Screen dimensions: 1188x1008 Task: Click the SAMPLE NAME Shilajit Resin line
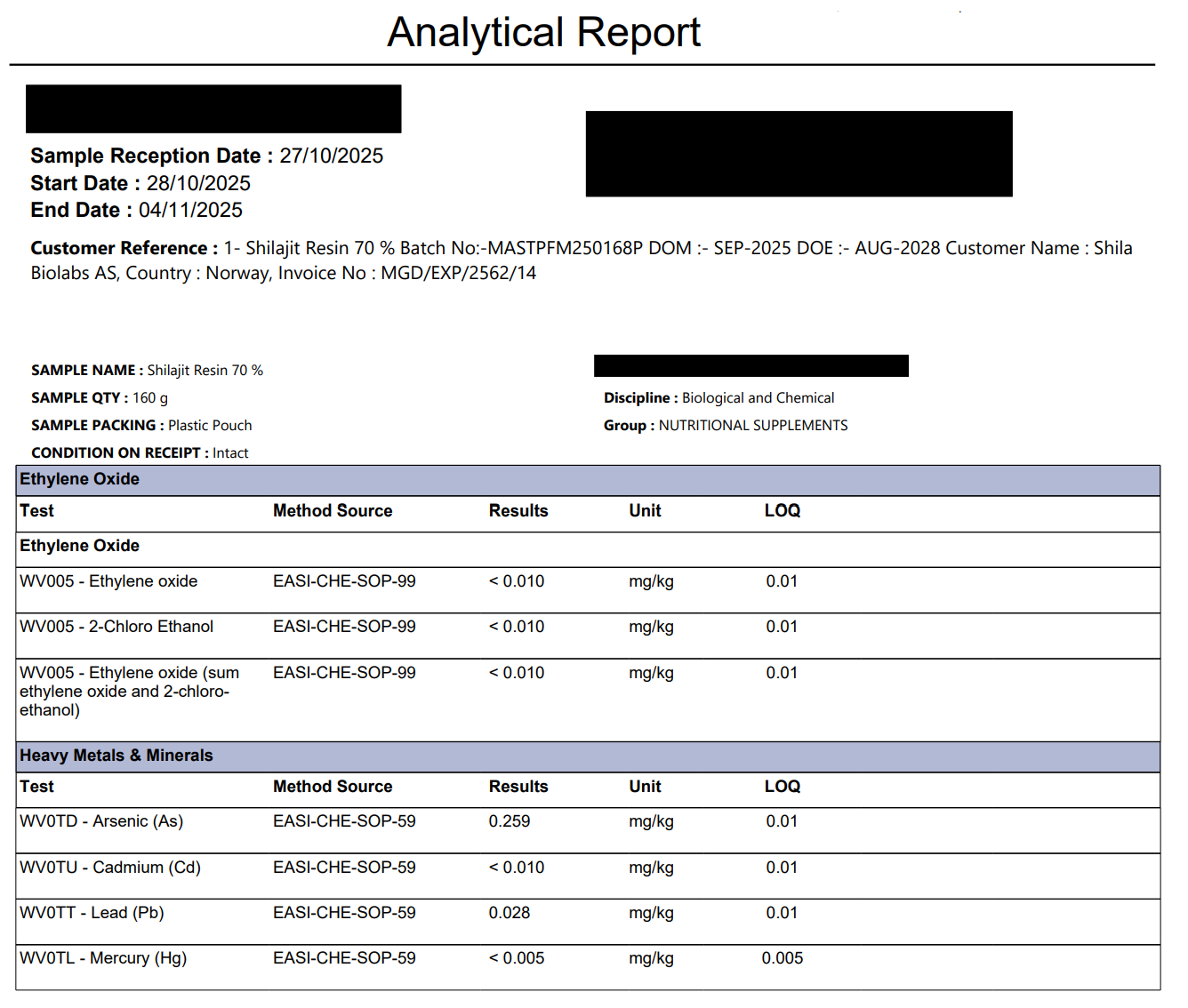click(x=147, y=371)
